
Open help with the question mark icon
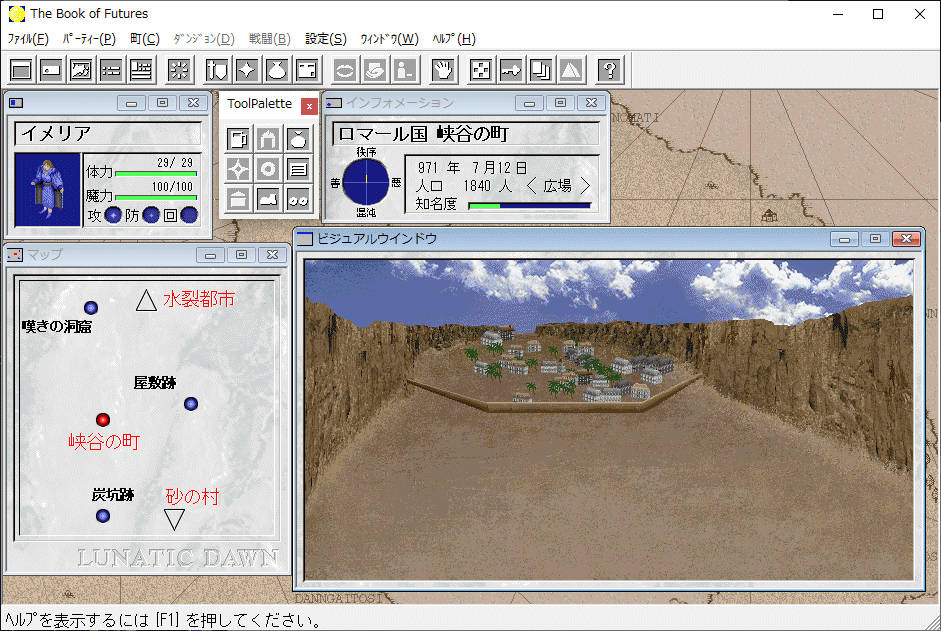pyautogui.click(x=609, y=70)
